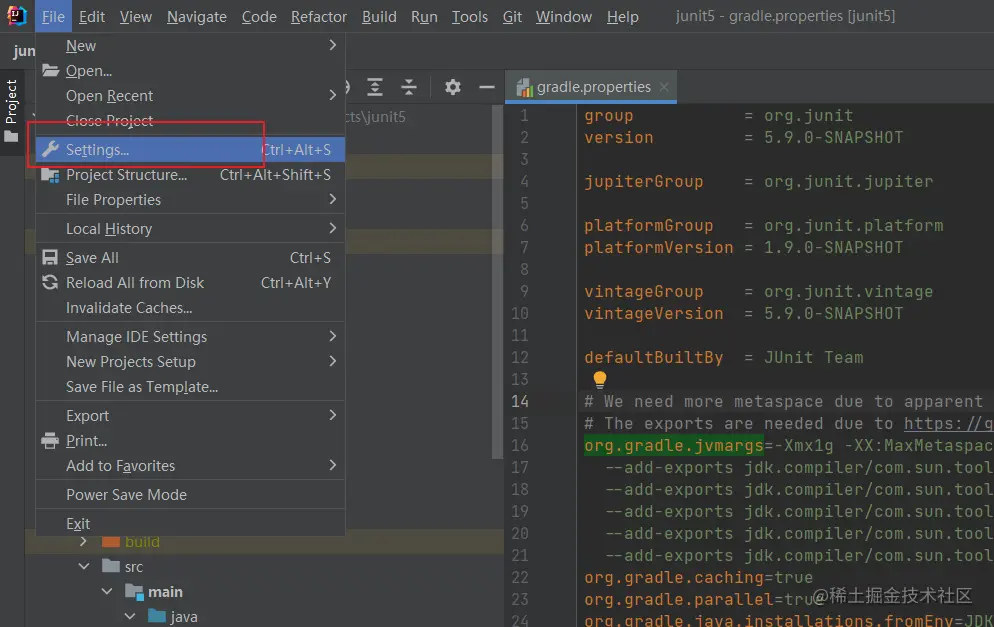Select the build folder icon
Screen dimensions: 994x627
(111, 541)
